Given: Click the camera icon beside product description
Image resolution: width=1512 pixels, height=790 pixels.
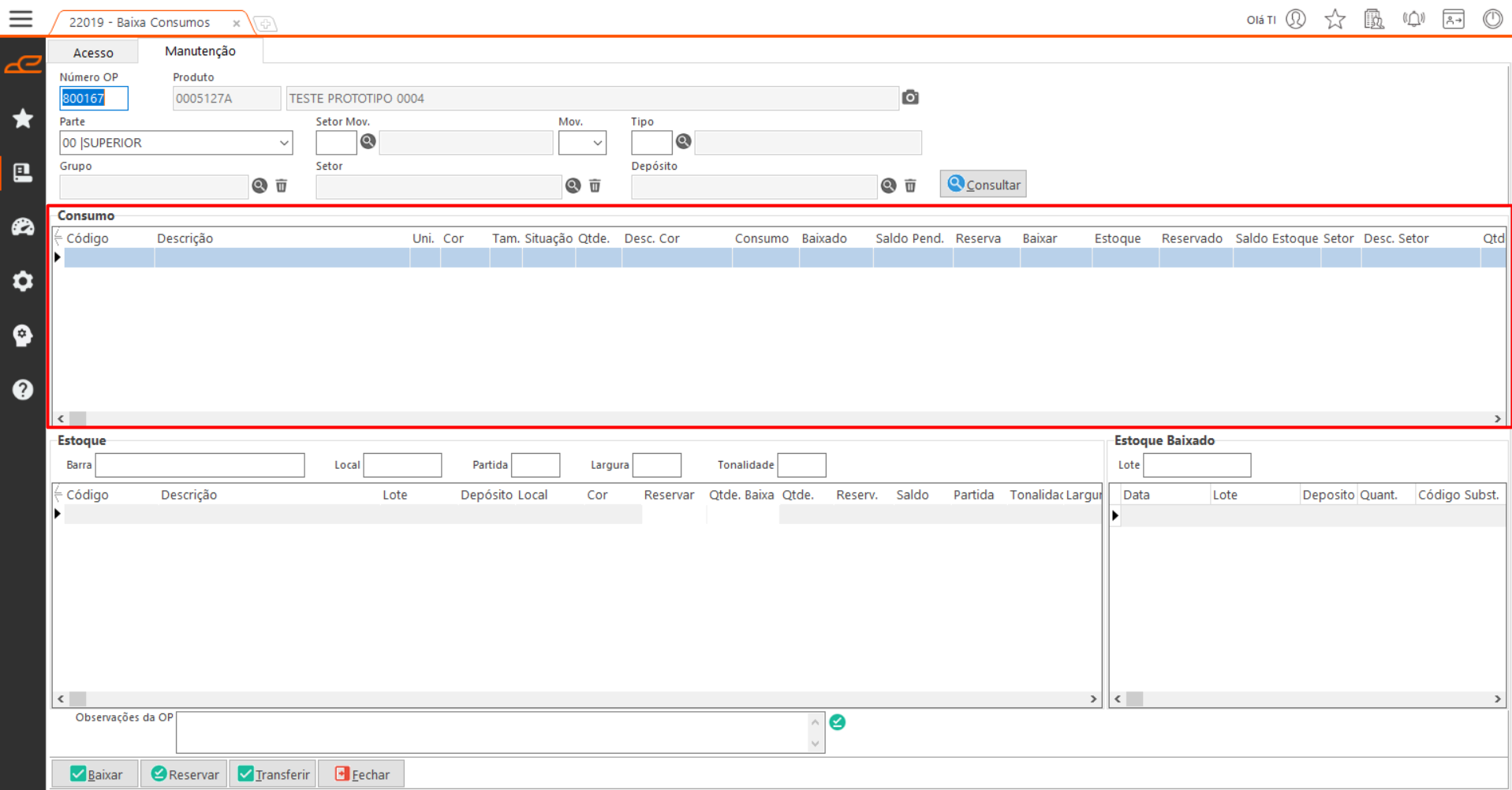Looking at the screenshot, I should click(x=910, y=98).
